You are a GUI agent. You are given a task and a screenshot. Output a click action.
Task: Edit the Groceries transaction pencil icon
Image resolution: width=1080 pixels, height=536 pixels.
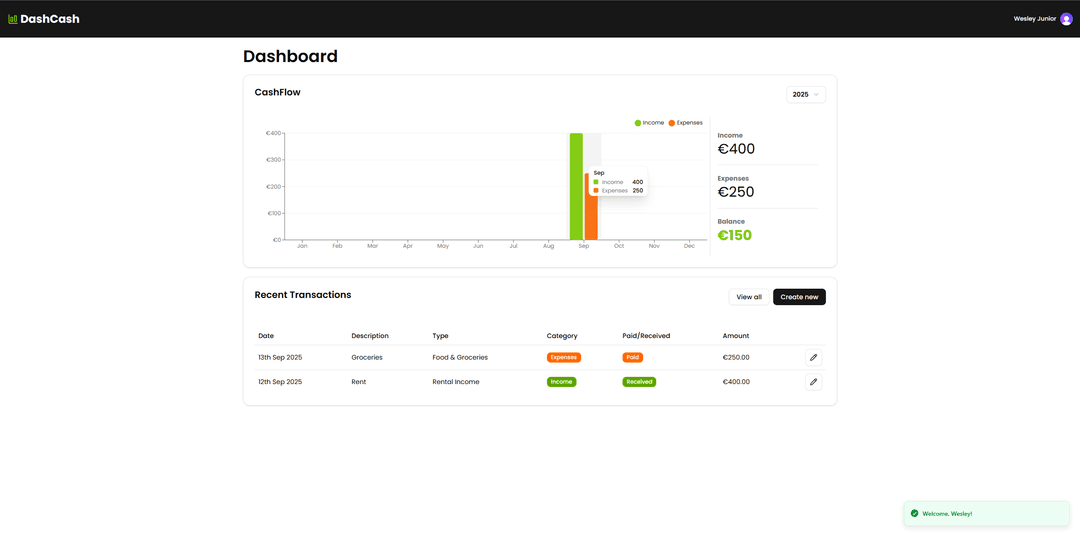[x=813, y=357]
